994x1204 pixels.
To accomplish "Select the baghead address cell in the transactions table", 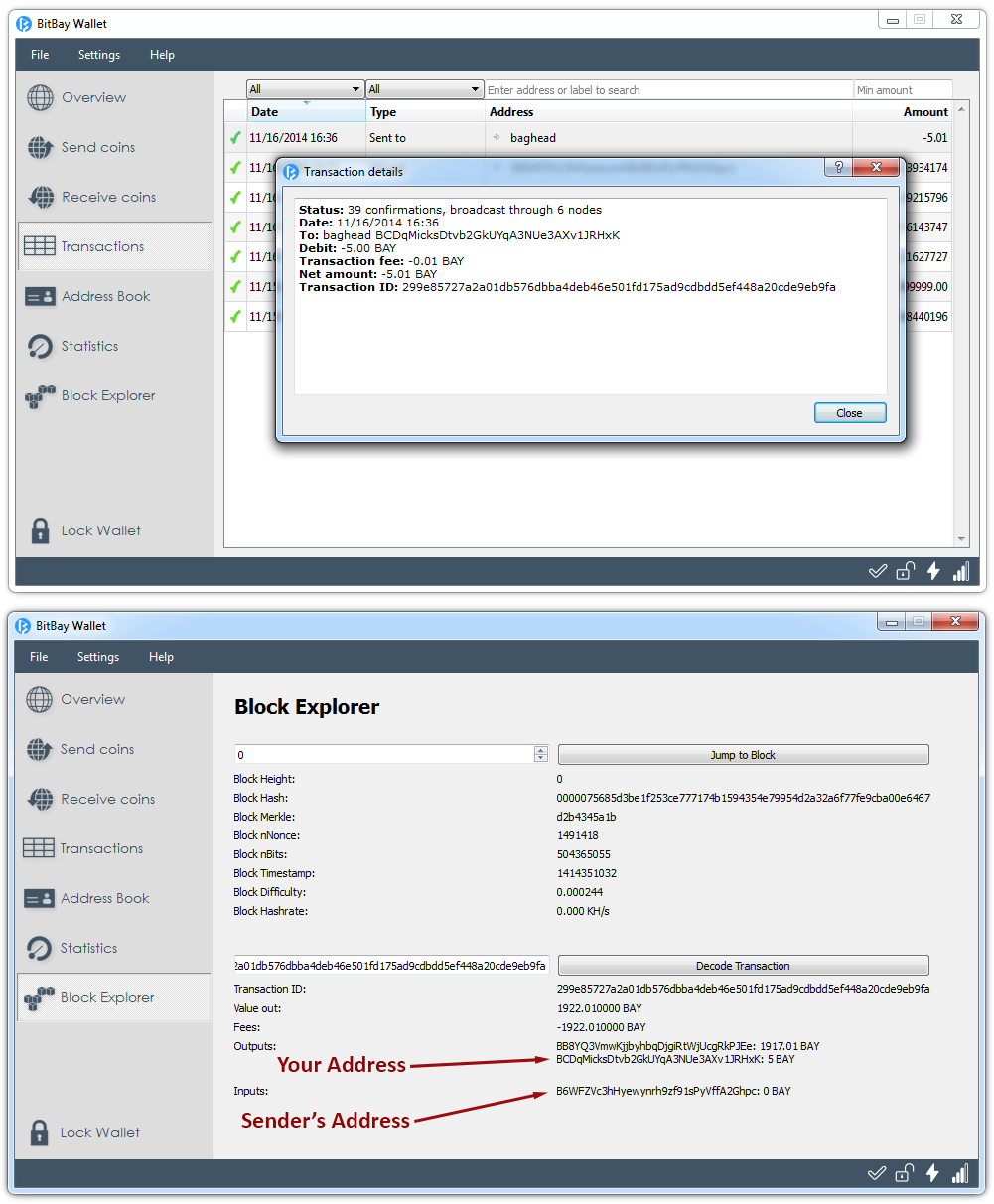I will (x=668, y=138).
